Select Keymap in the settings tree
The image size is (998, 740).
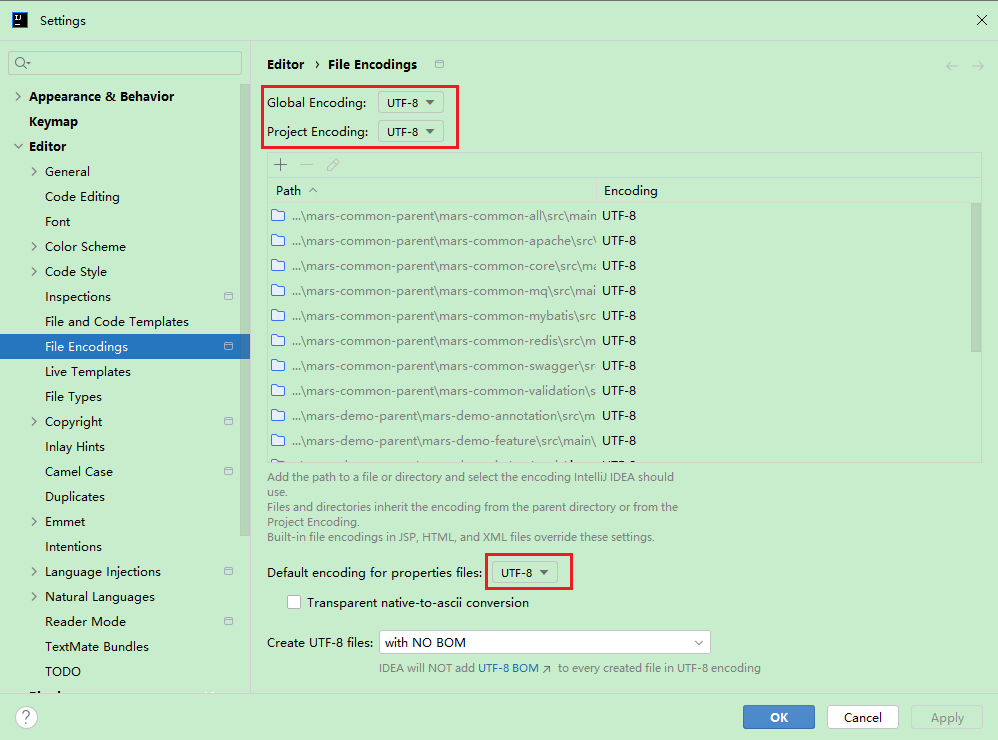pyautogui.click(x=53, y=122)
